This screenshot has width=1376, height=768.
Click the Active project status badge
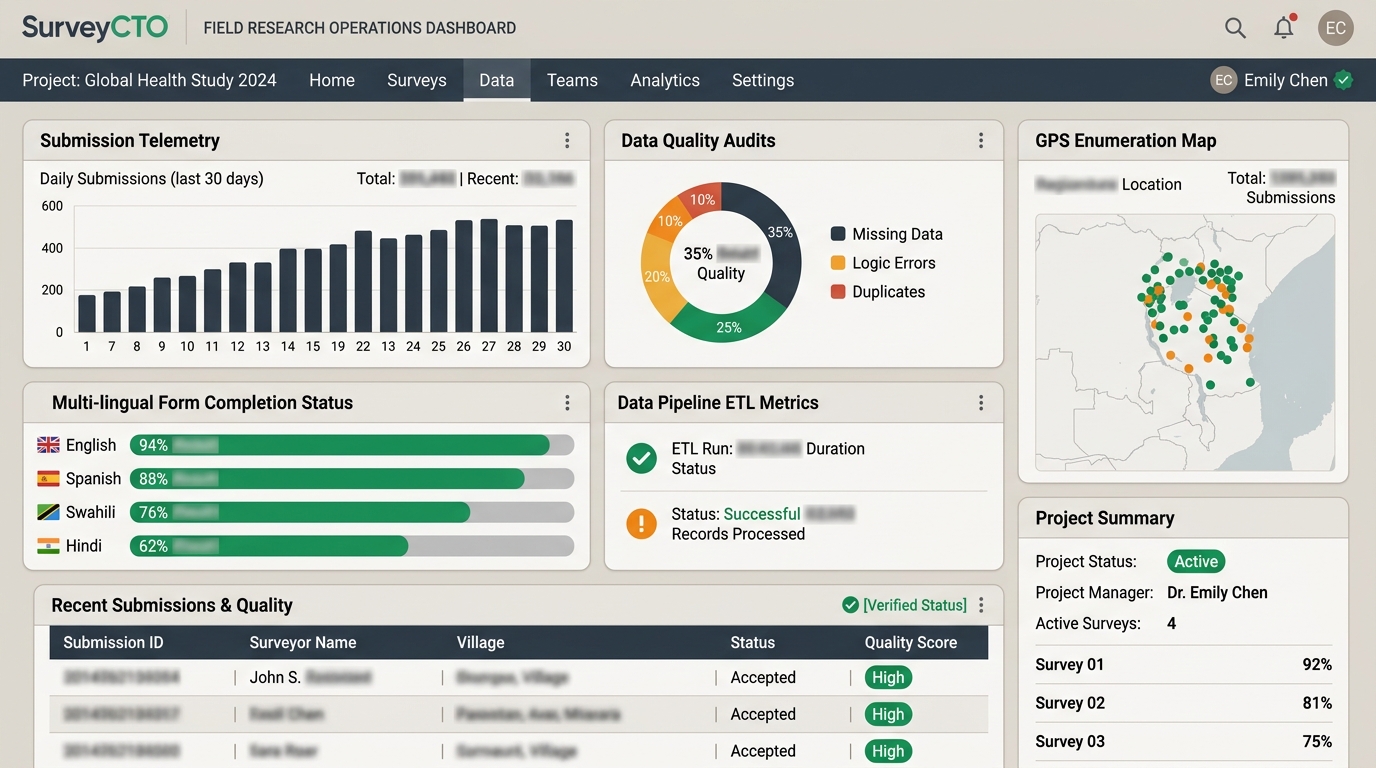point(1196,561)
